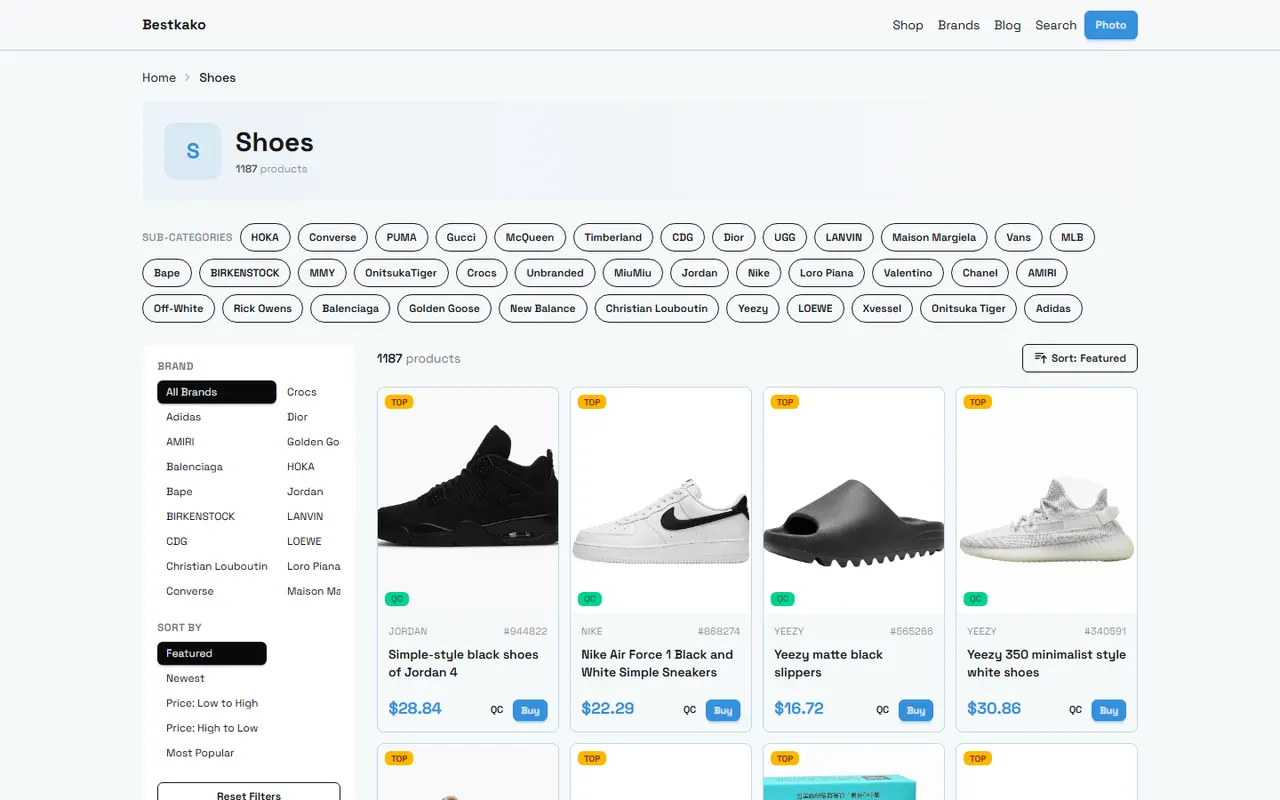Screen dimensions: 1280x800
Task: Select Newest sort option
Action: [x=212, y=678]
